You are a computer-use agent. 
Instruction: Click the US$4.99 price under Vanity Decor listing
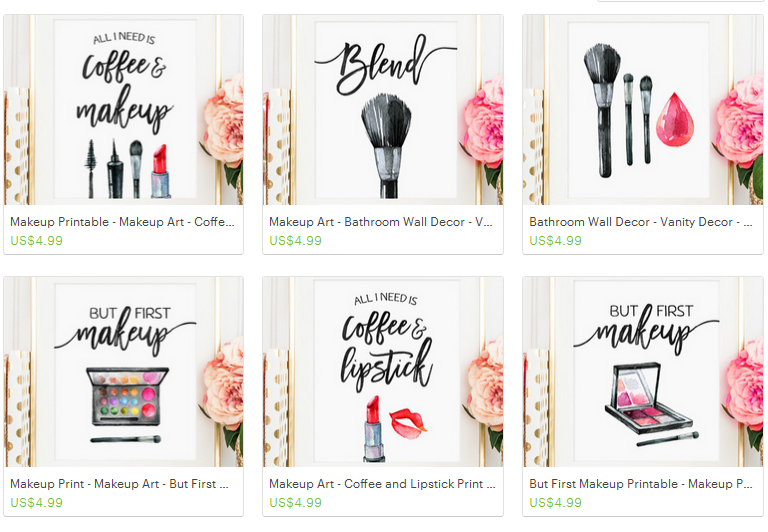555,241
